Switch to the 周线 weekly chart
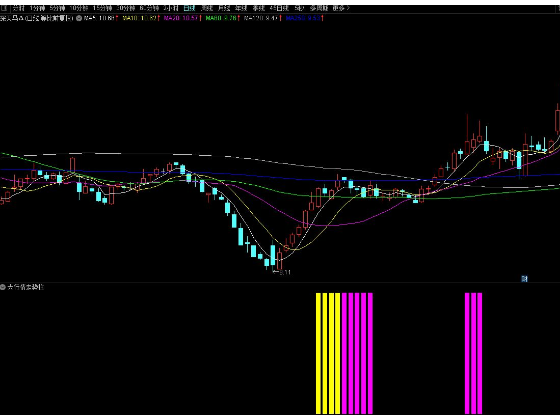 [x=207, y=8]
